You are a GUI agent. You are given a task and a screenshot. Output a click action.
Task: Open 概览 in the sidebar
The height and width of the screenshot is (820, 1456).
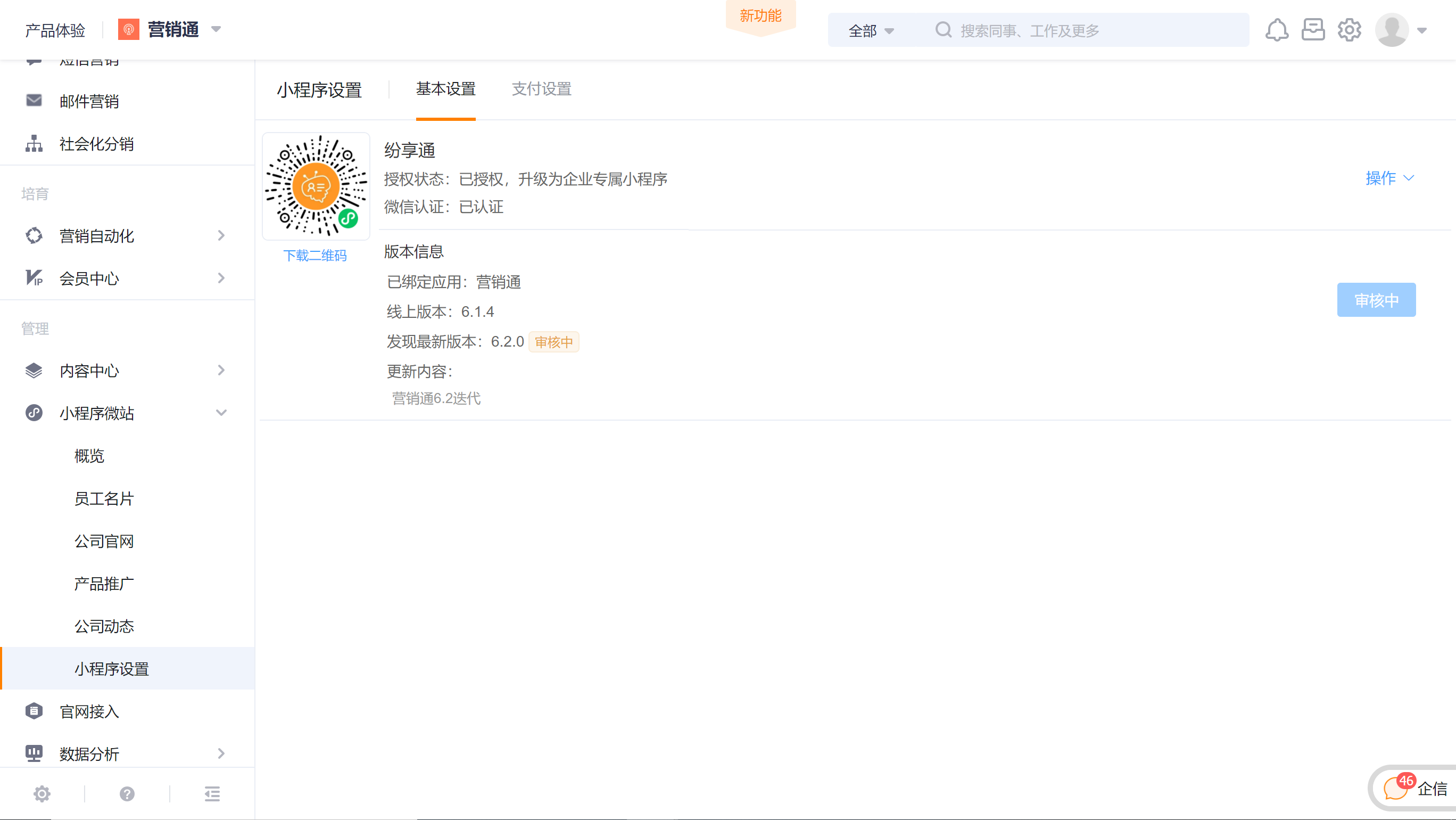[x=89, y=456]
